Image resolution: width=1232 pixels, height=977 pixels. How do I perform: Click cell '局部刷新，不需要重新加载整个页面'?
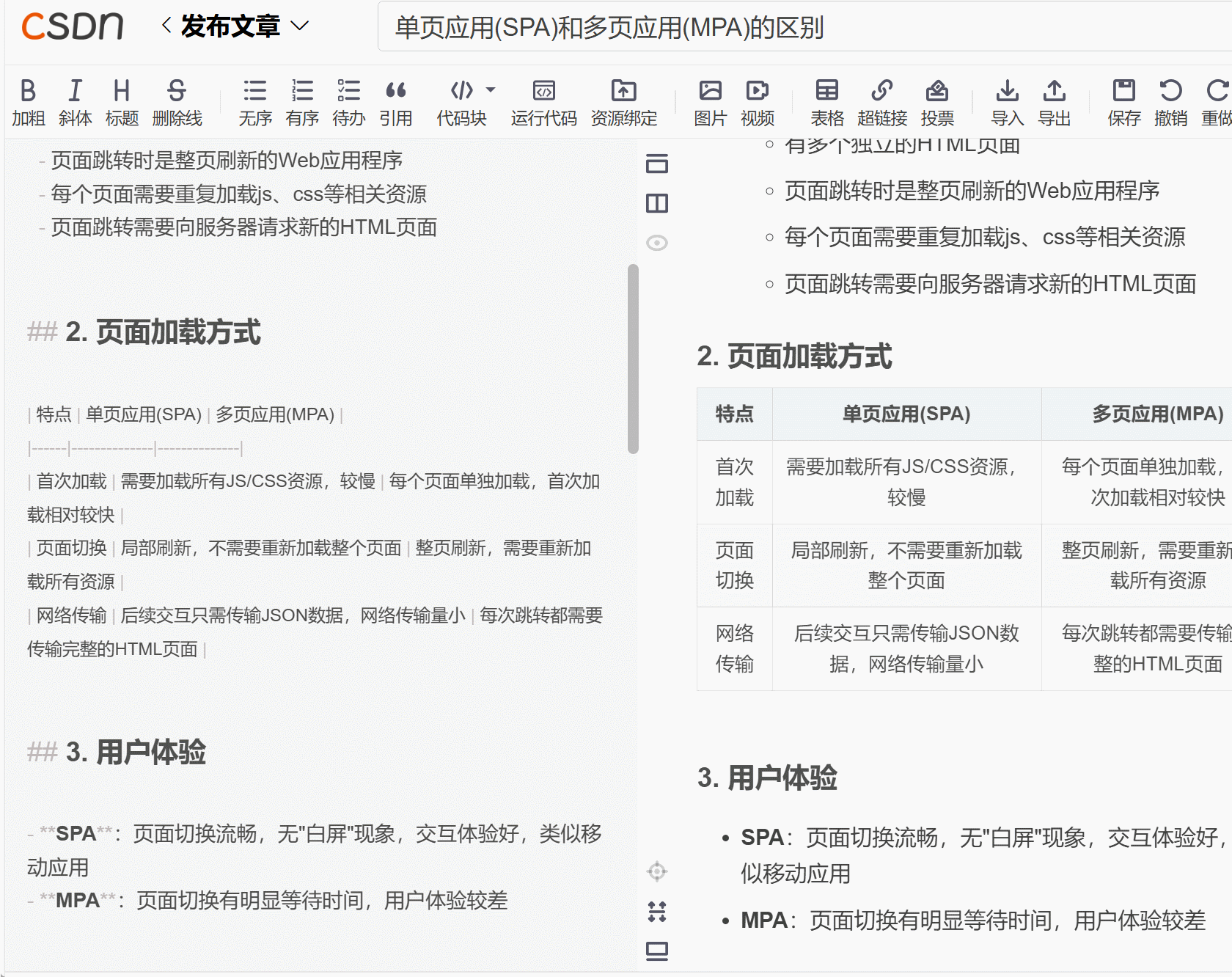[906, 566]
